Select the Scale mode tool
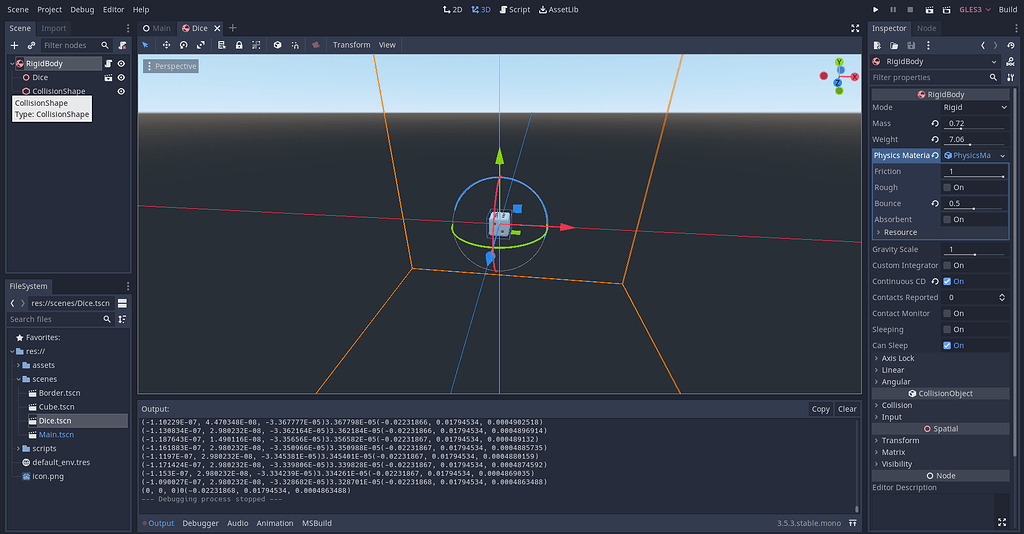Screen dimensions: 1024x534 coord(200,45)
